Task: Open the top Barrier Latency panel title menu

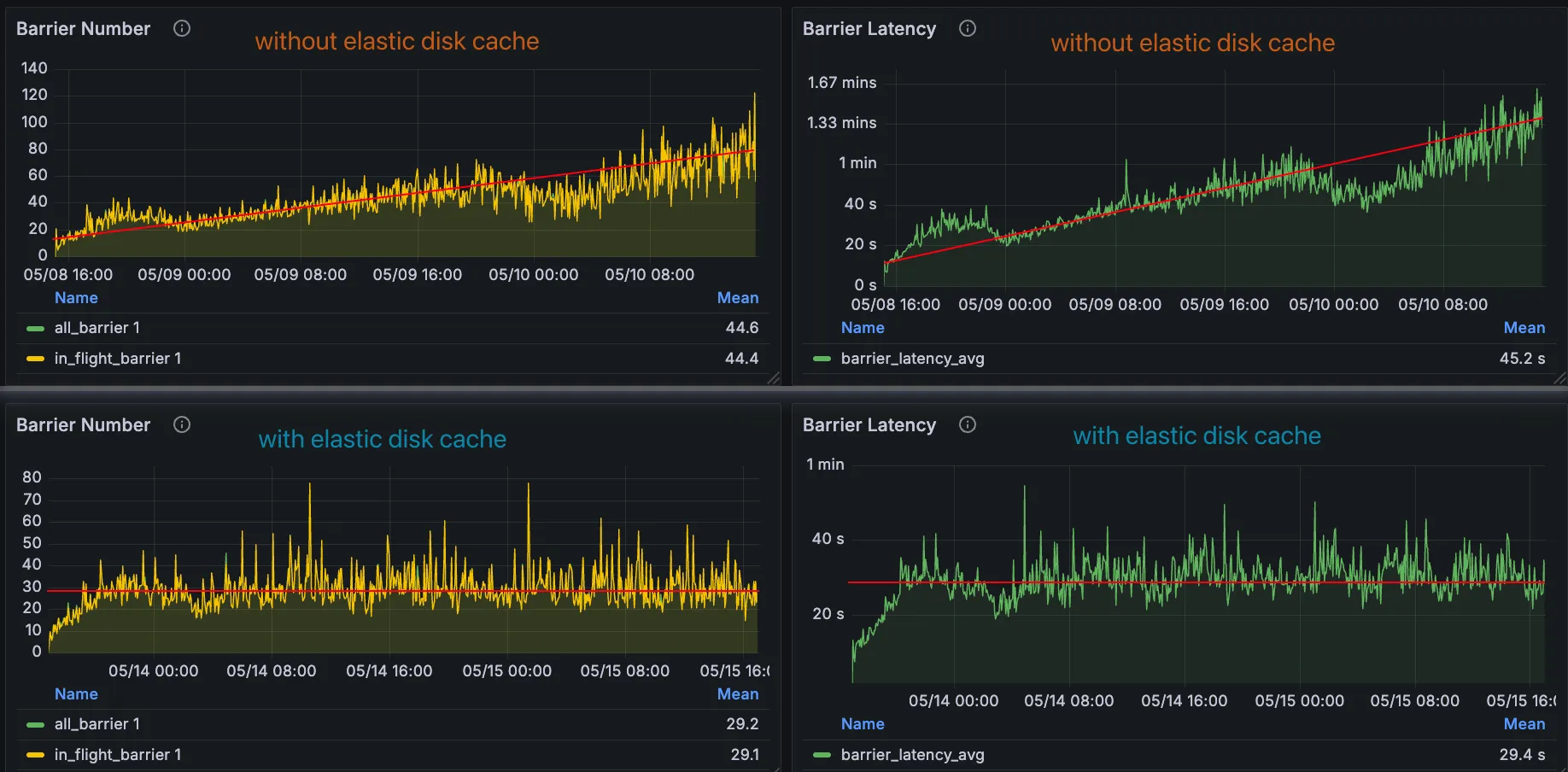Action: click(869, 29)
